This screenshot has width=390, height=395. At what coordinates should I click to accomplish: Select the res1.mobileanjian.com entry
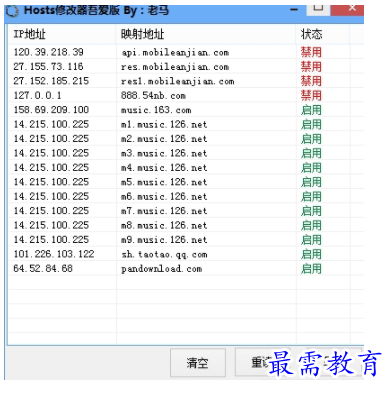178,81
